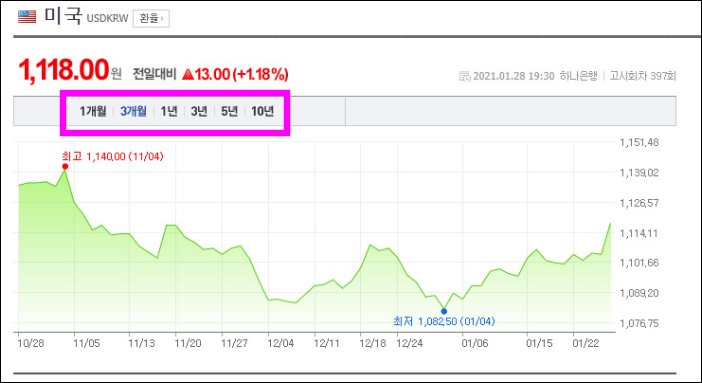
Task: Click the 2021.01.28 19:30 timestamp
Action: pyautogui.click(x=514, y=76)
